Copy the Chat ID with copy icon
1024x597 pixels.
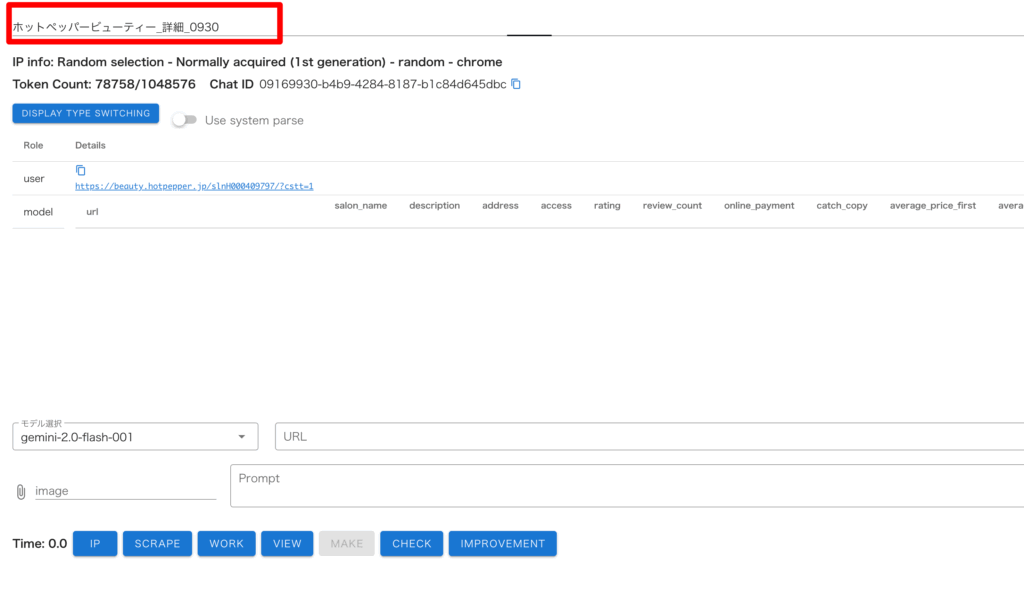pos(516,85)
